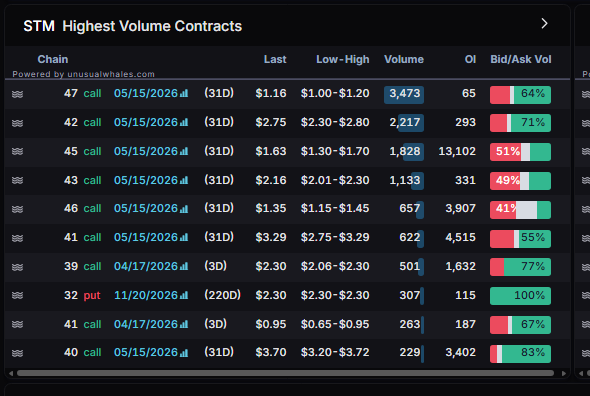Open the 05/15/2026 expiry link for 45 call
This screenshot has width=590, height=396.
pos(146,151)
